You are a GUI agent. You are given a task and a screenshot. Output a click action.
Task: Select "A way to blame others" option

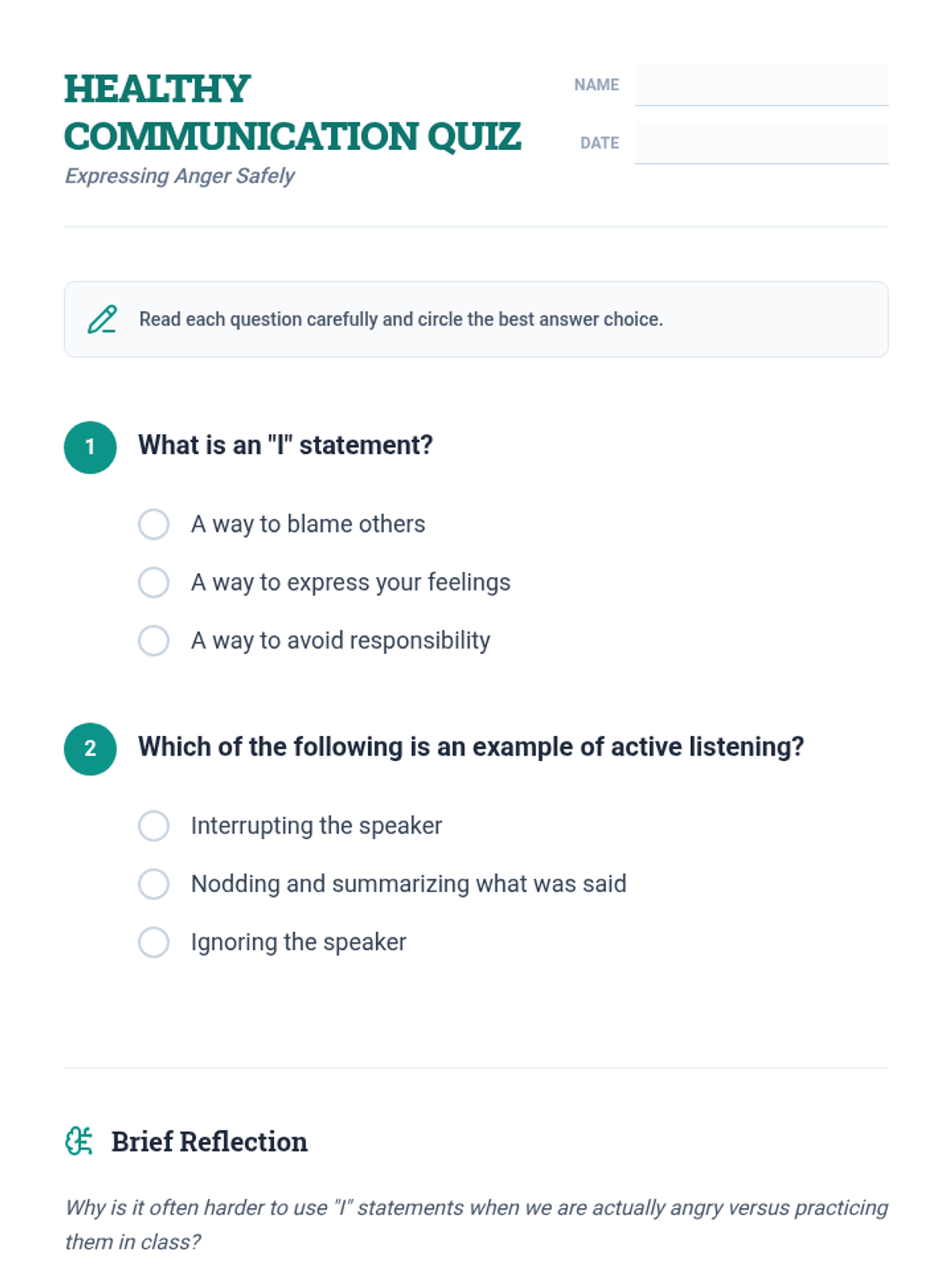pos(154,524)
